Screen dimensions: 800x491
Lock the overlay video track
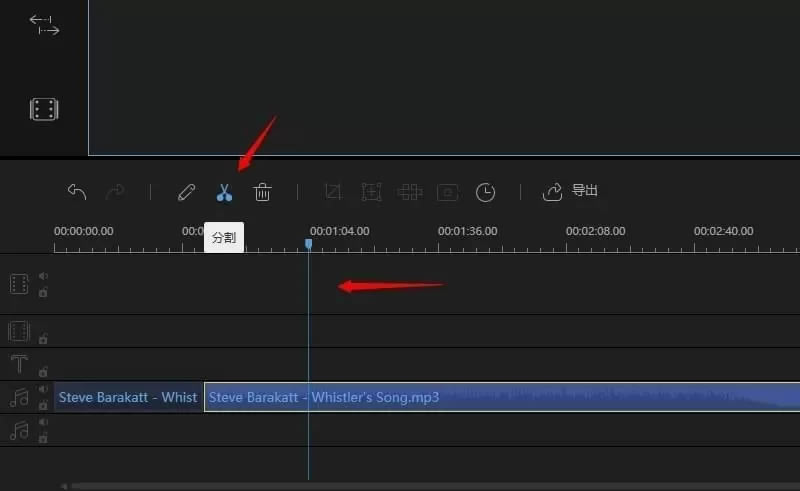(43, 338)
